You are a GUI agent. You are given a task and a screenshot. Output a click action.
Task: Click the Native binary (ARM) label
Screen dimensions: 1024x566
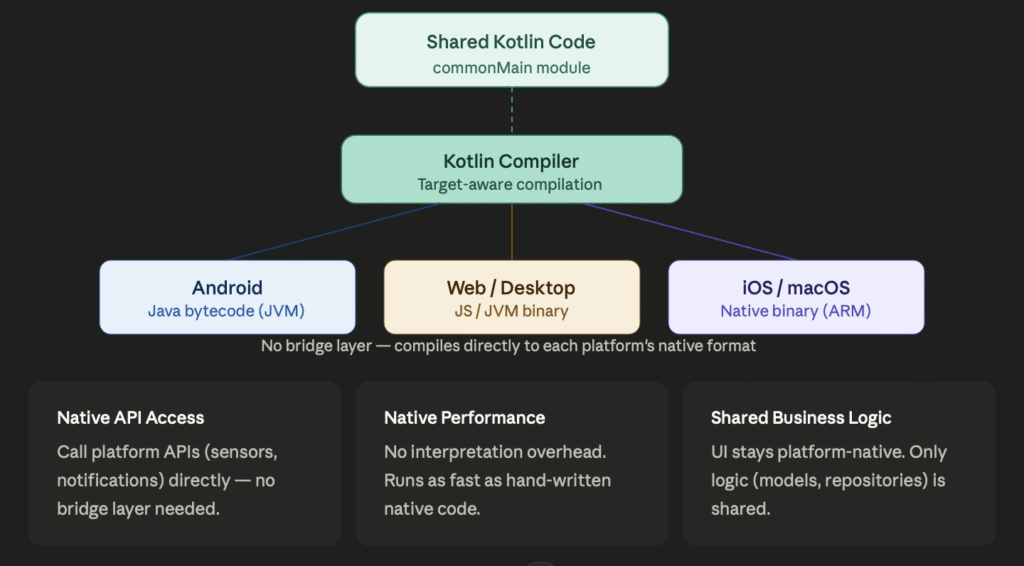click(x=796, y=311)
